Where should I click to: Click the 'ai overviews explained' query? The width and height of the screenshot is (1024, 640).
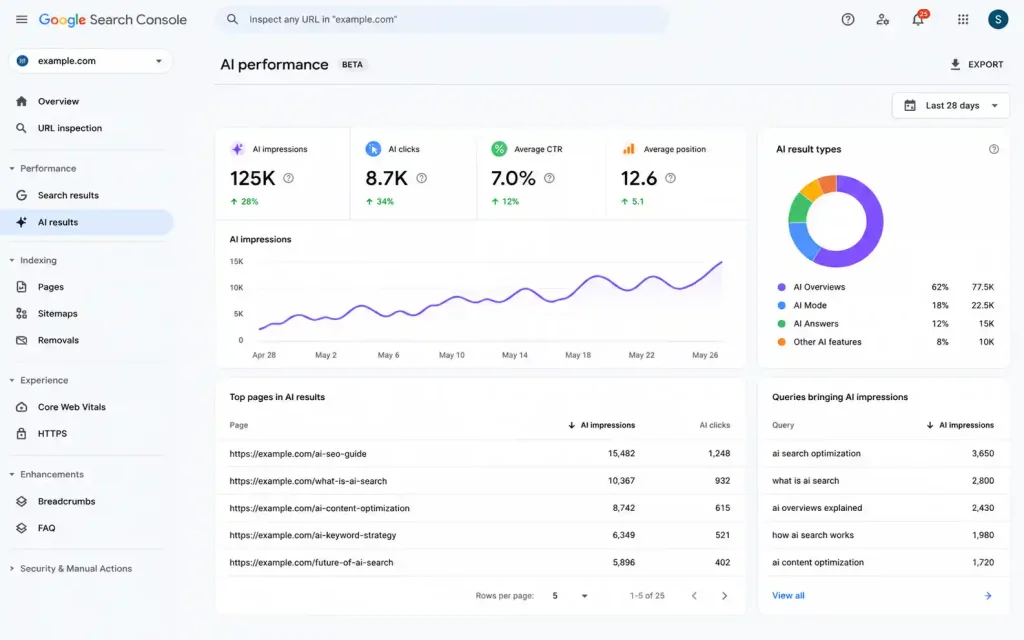coord(817,508)
